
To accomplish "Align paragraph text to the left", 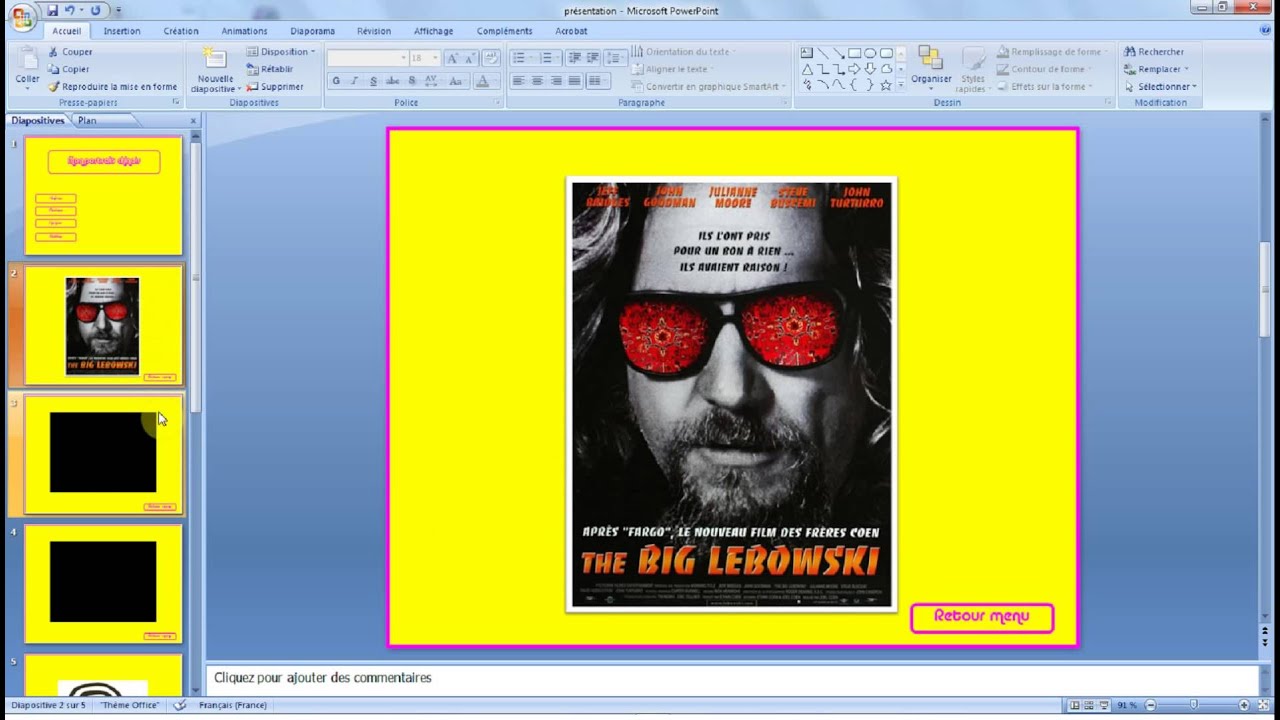I will [519, 81].
